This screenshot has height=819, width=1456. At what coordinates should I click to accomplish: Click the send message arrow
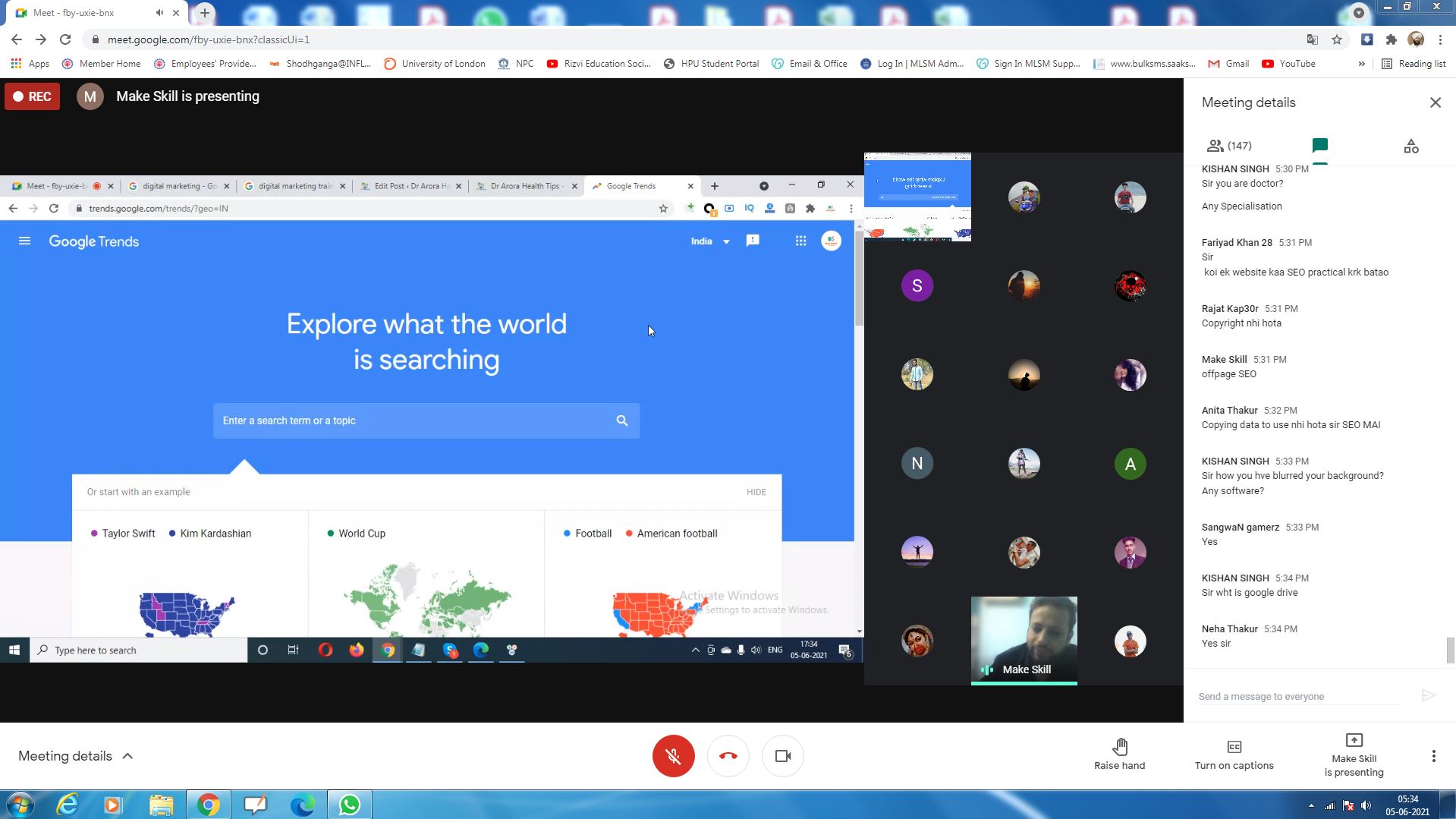click(x=1428, y=695)
